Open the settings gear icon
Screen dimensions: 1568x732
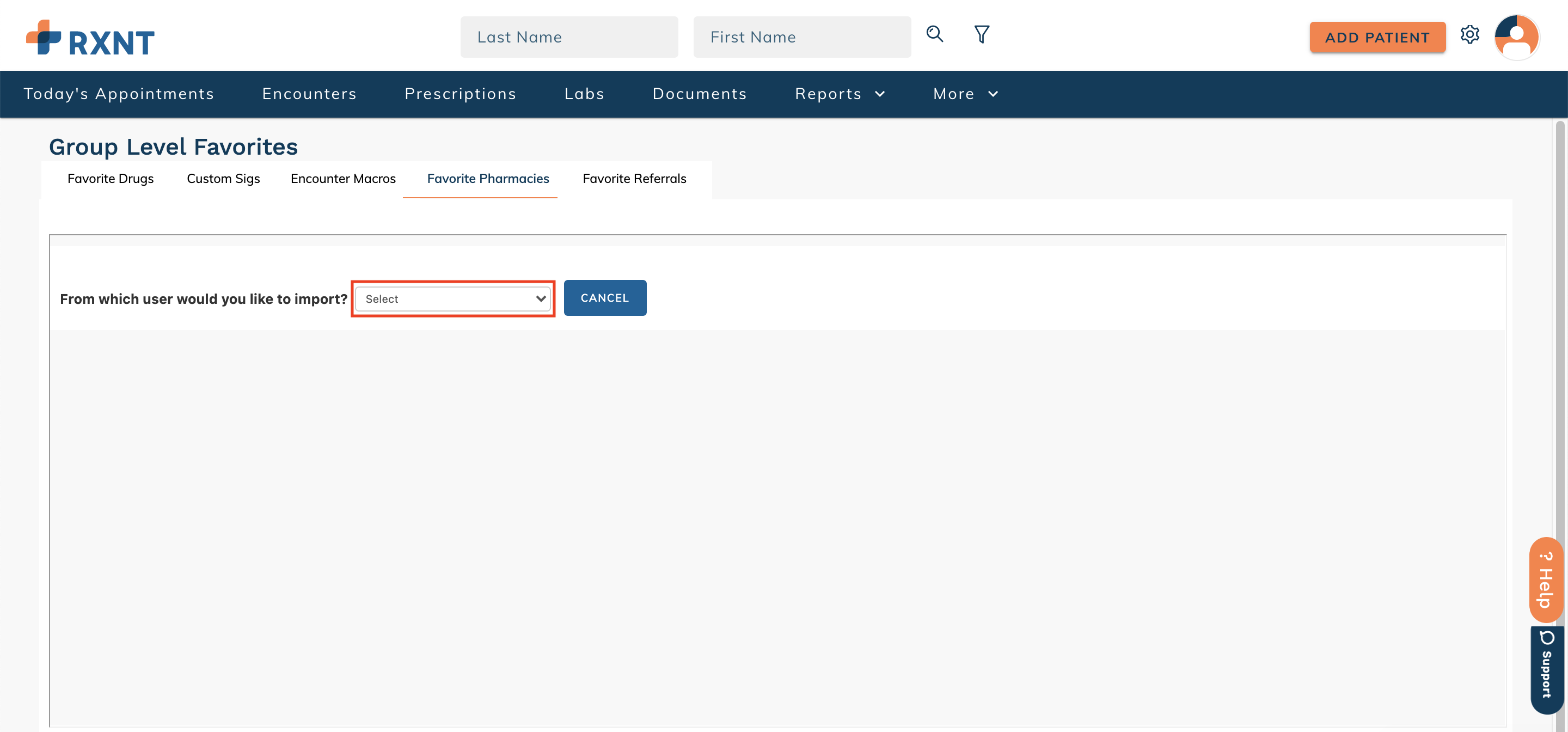tap(1469, 35)
